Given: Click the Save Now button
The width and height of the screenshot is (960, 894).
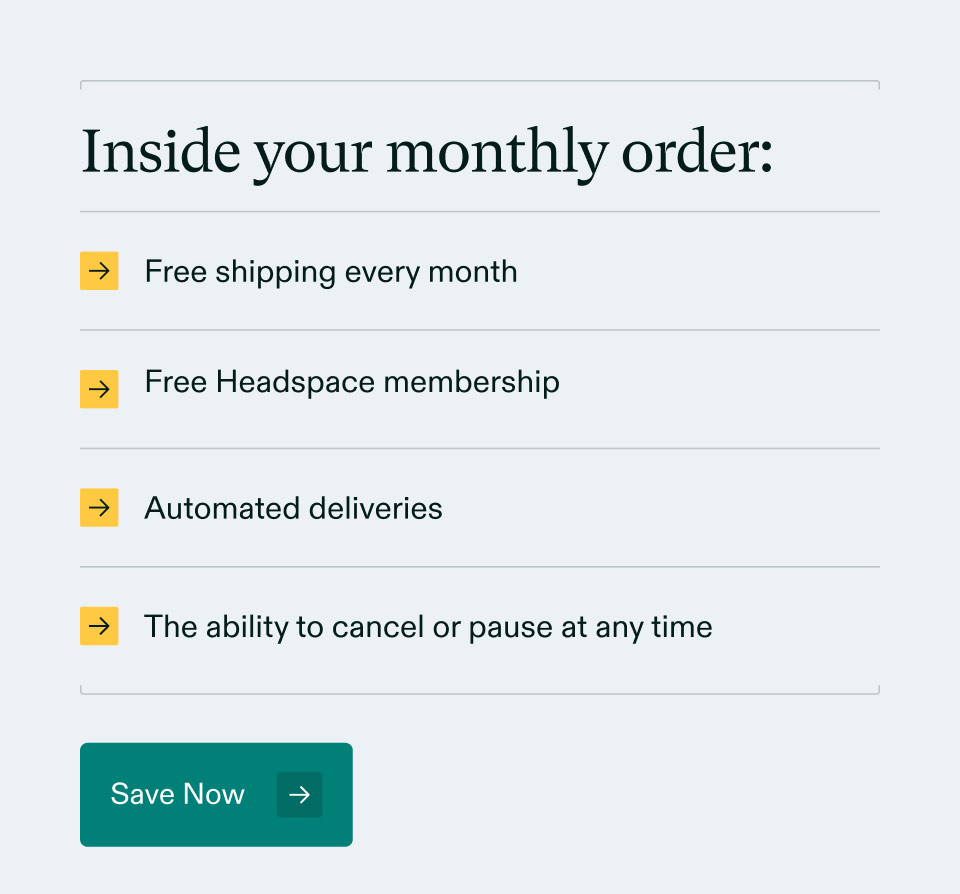Looking at the screenshot, I should [216, 794].
